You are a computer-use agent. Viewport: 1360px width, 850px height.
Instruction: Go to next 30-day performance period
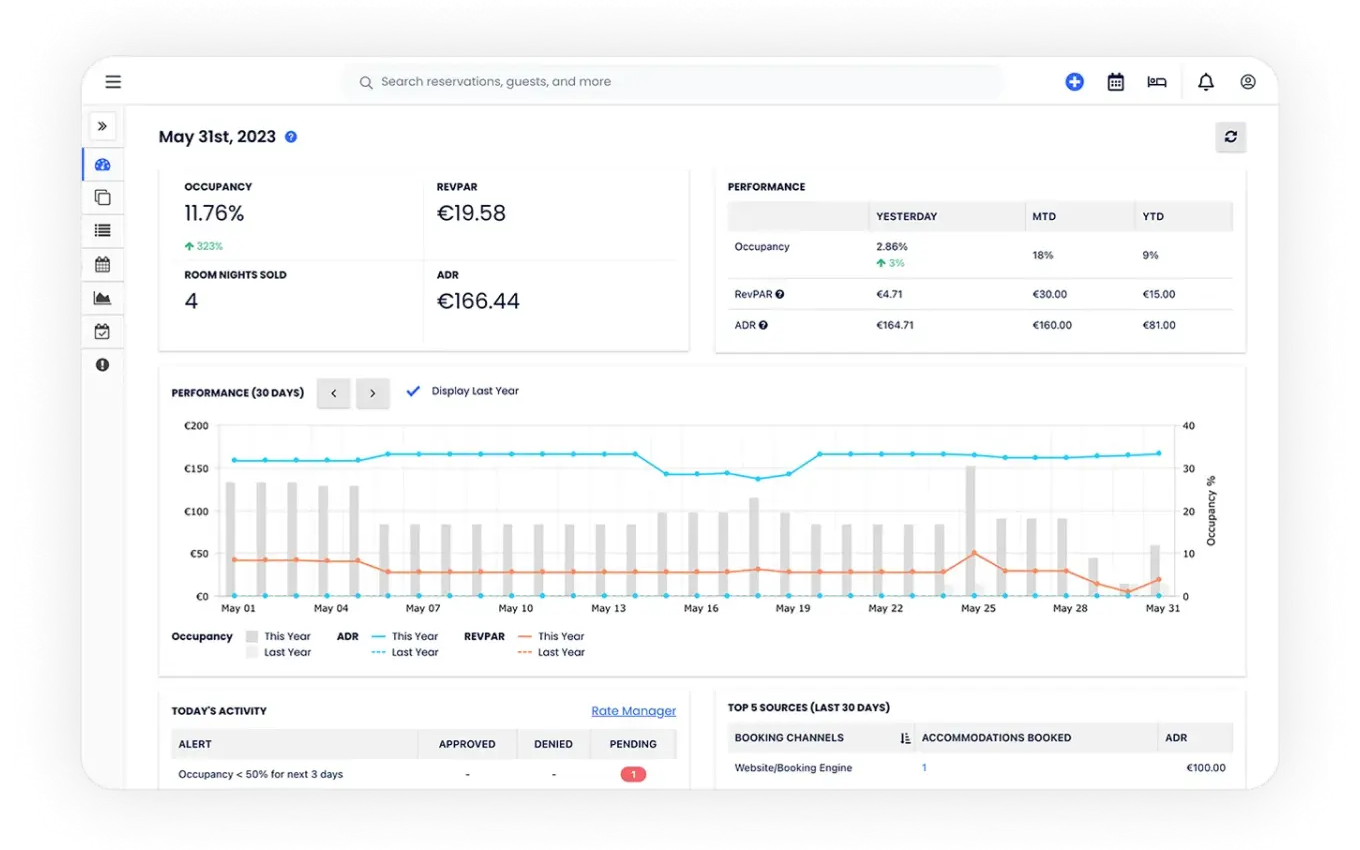(x=373, y=393)
